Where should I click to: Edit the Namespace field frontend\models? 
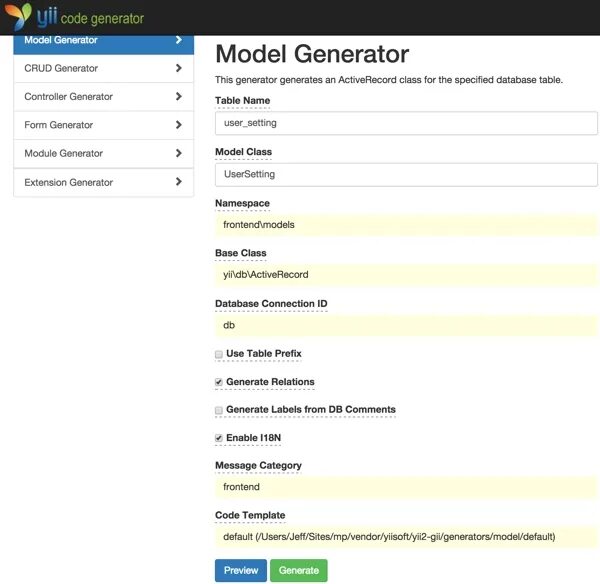pos(406,225)
